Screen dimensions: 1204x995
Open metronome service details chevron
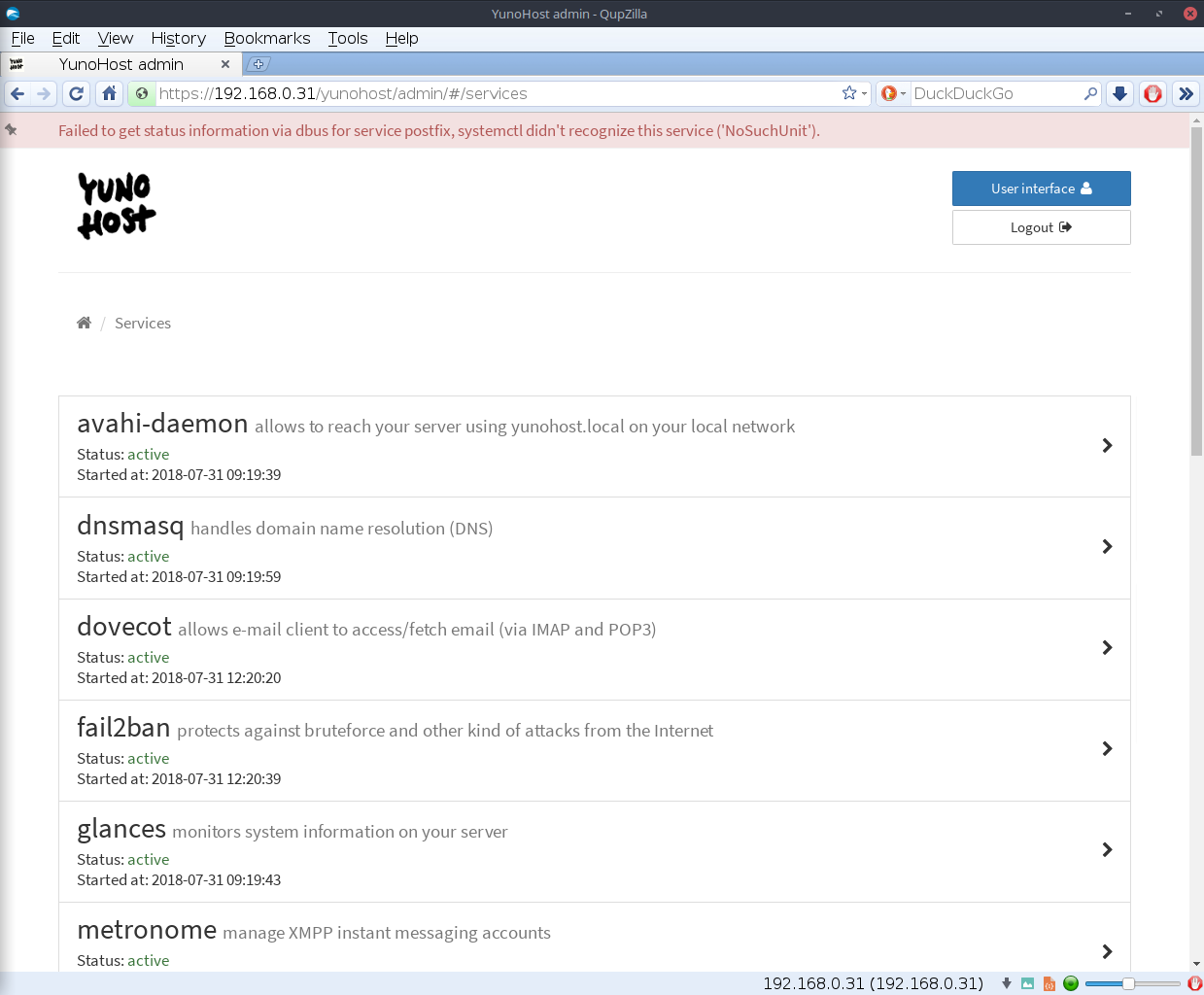[x=1107, y=951]
